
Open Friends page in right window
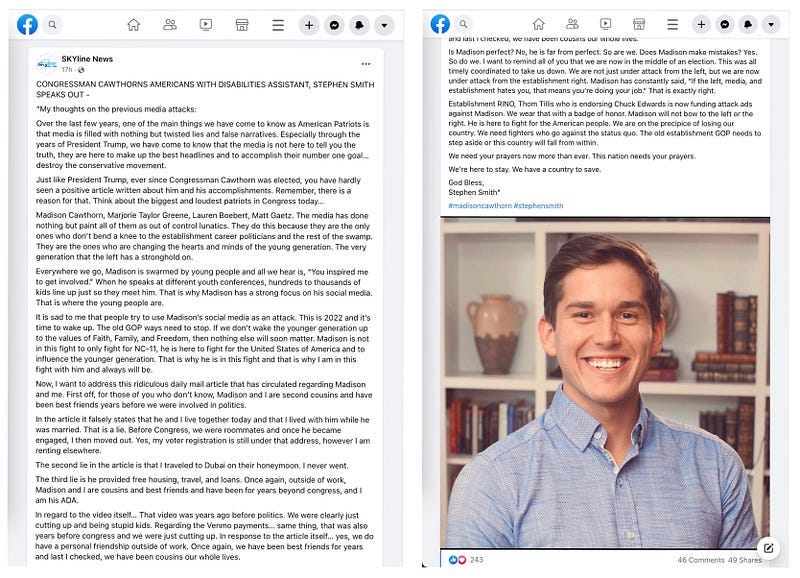click(x=572, y=23)
